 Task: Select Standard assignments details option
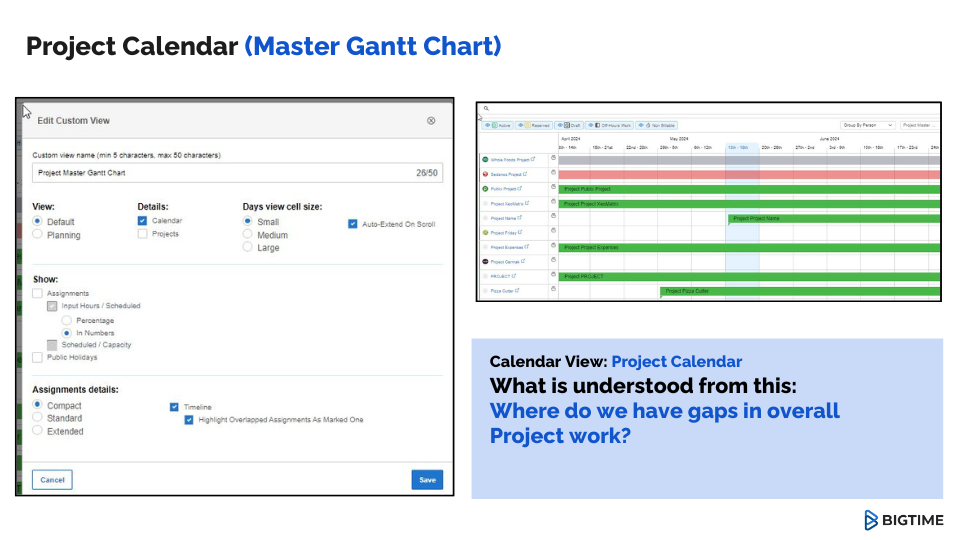37,418
